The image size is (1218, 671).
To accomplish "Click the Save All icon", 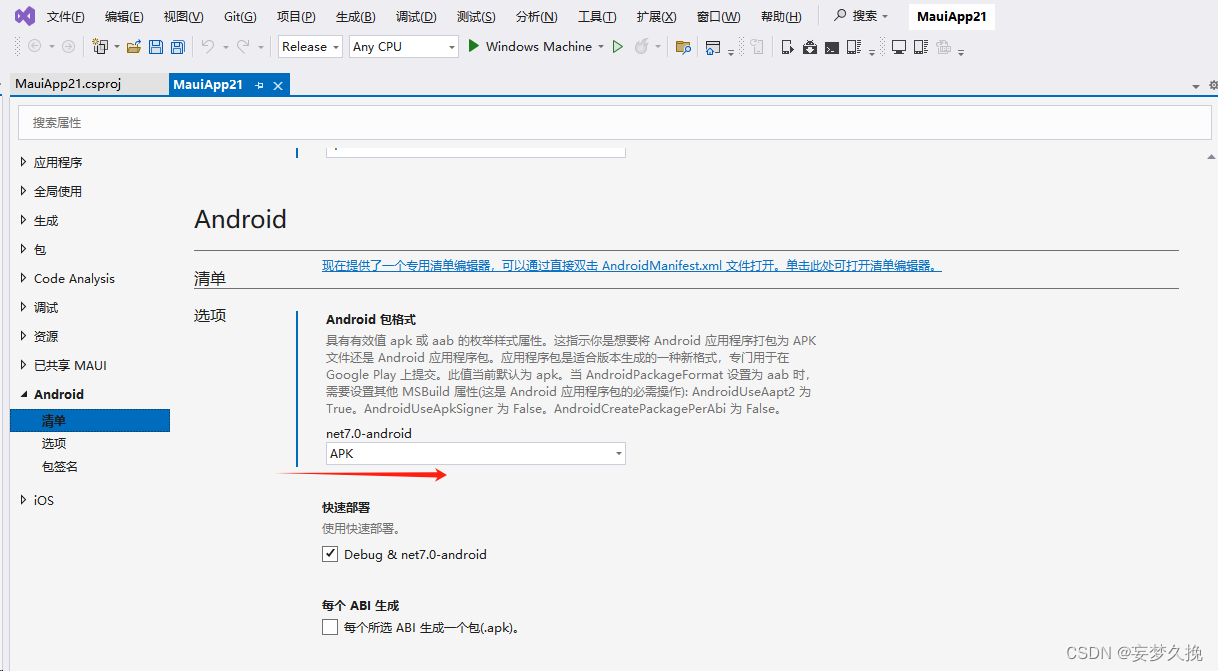I will pos(178,46).
